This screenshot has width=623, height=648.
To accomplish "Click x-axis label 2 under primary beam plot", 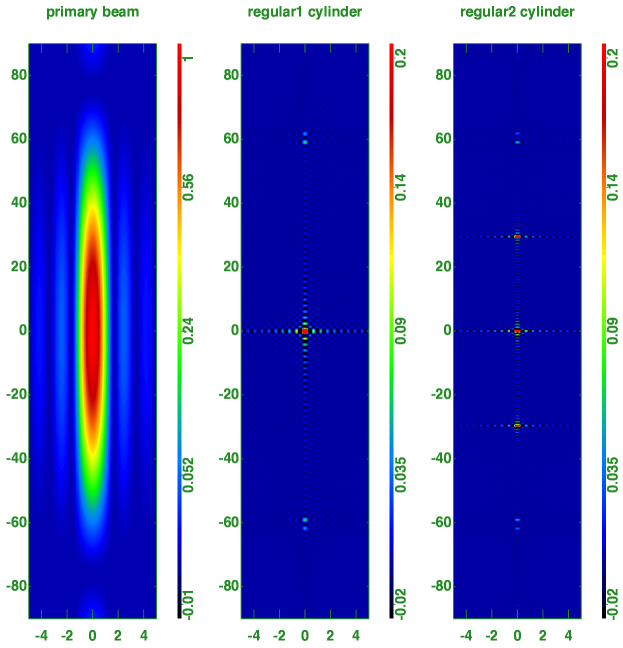I will click(x=118, y=635).
